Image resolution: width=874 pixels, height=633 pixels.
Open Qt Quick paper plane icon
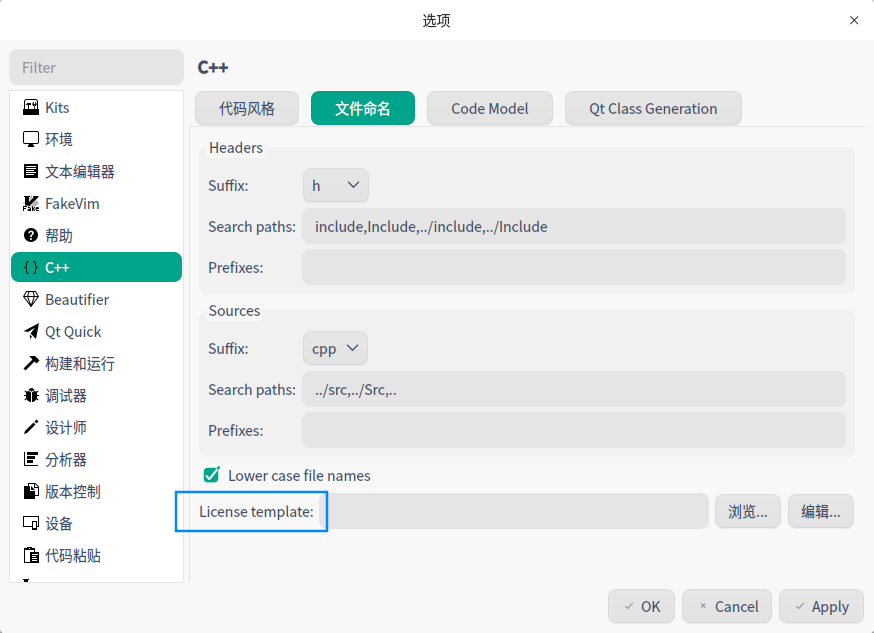(x=31, y=332)
